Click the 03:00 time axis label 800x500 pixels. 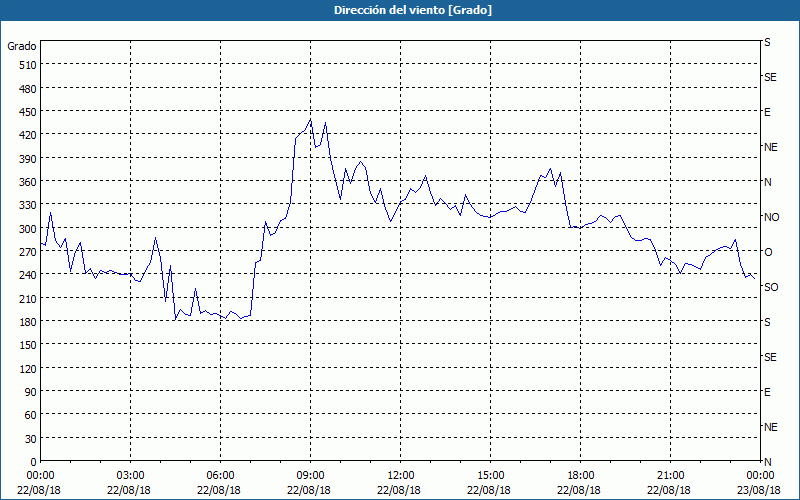point(130,476)
